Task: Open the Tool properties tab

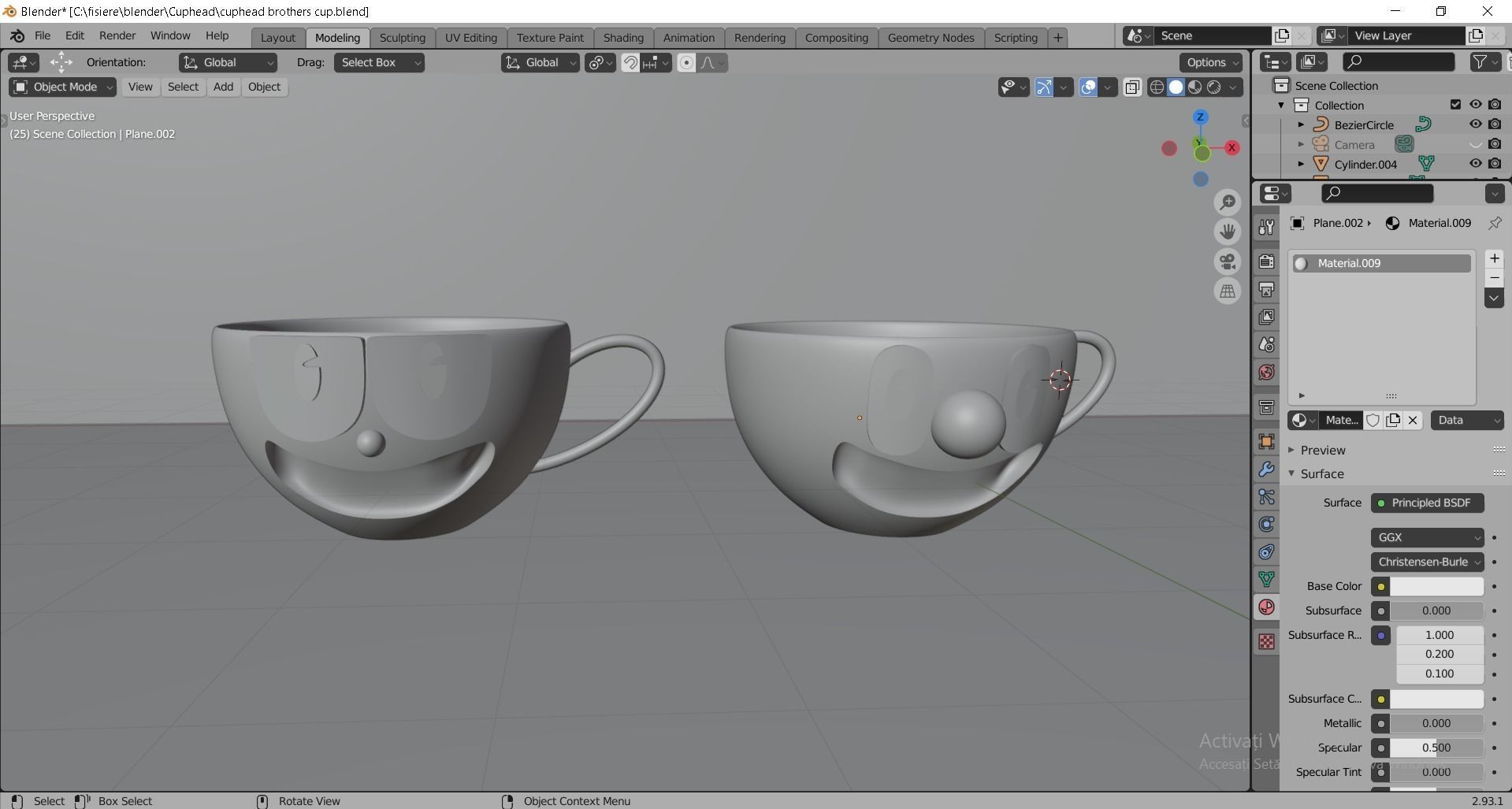Action: [1266, 228]
